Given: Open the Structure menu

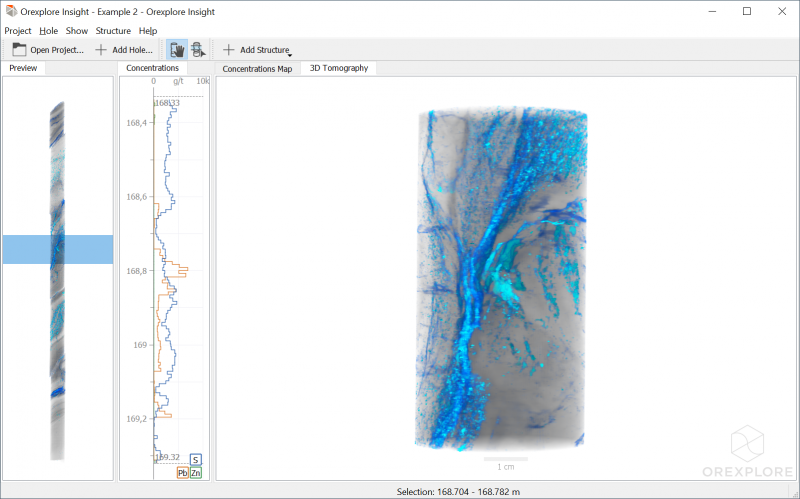Looking at the screenshot, I should [113, 31].
